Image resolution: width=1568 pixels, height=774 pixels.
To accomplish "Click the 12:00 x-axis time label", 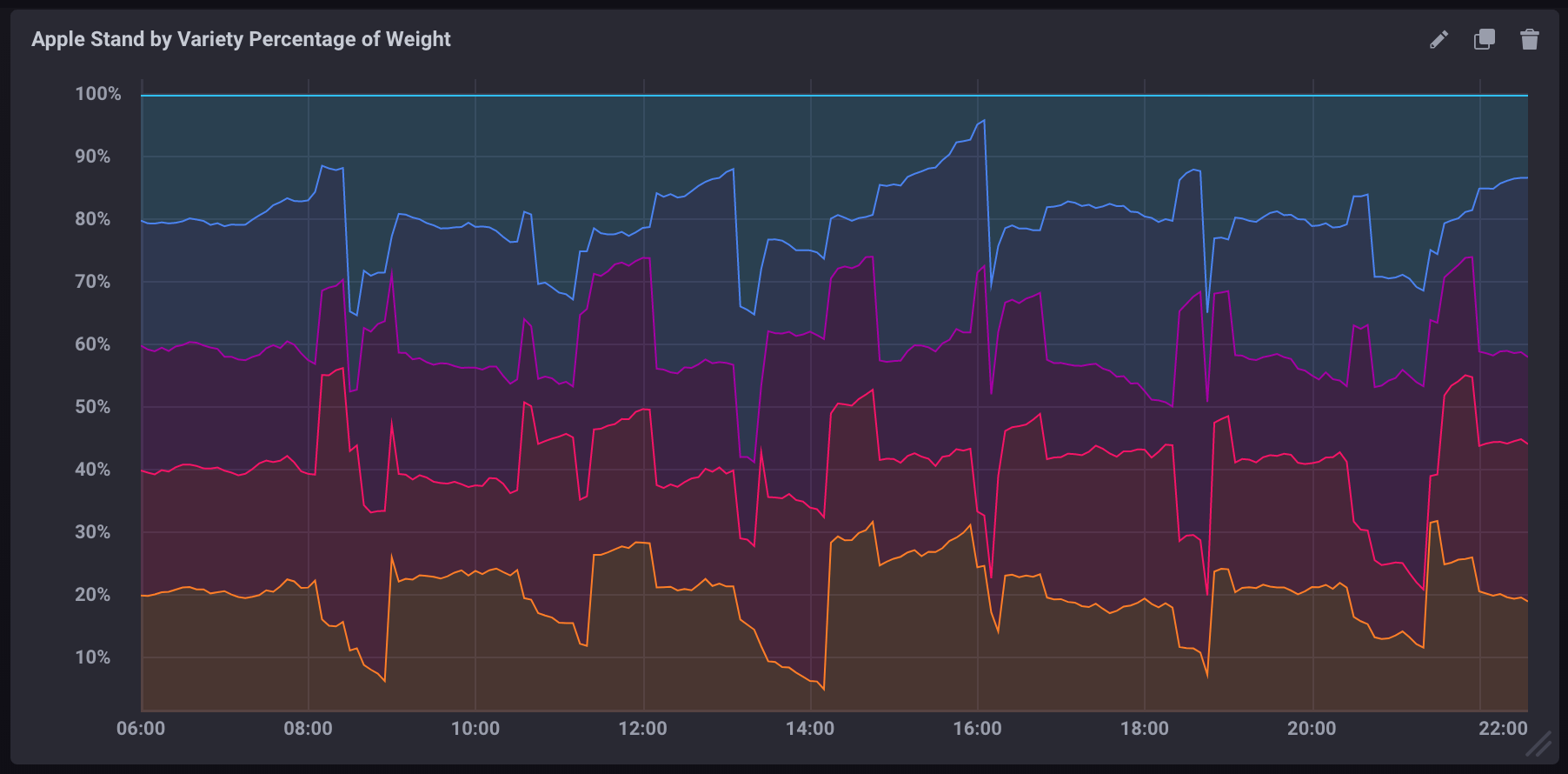I will (642, 729).
